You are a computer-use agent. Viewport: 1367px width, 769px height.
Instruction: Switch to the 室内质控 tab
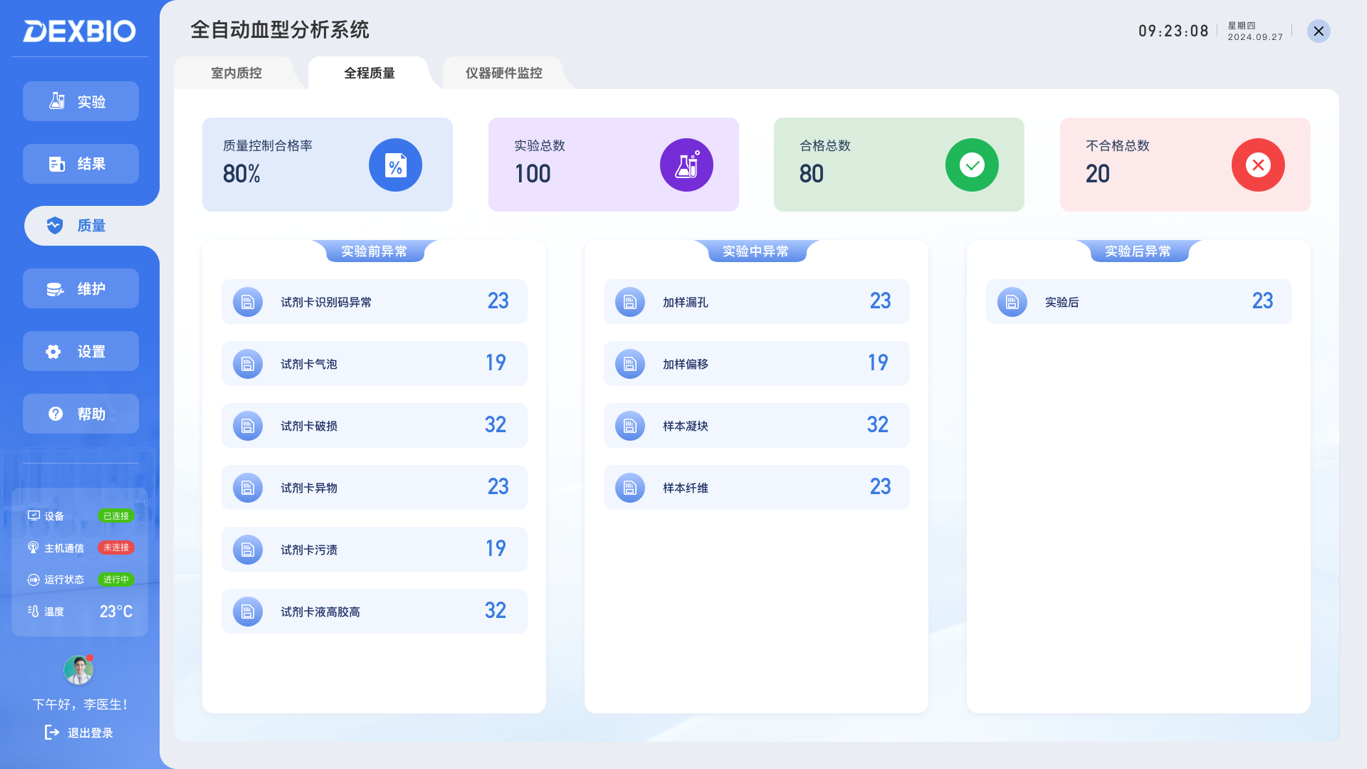click(x=238, y=72)
